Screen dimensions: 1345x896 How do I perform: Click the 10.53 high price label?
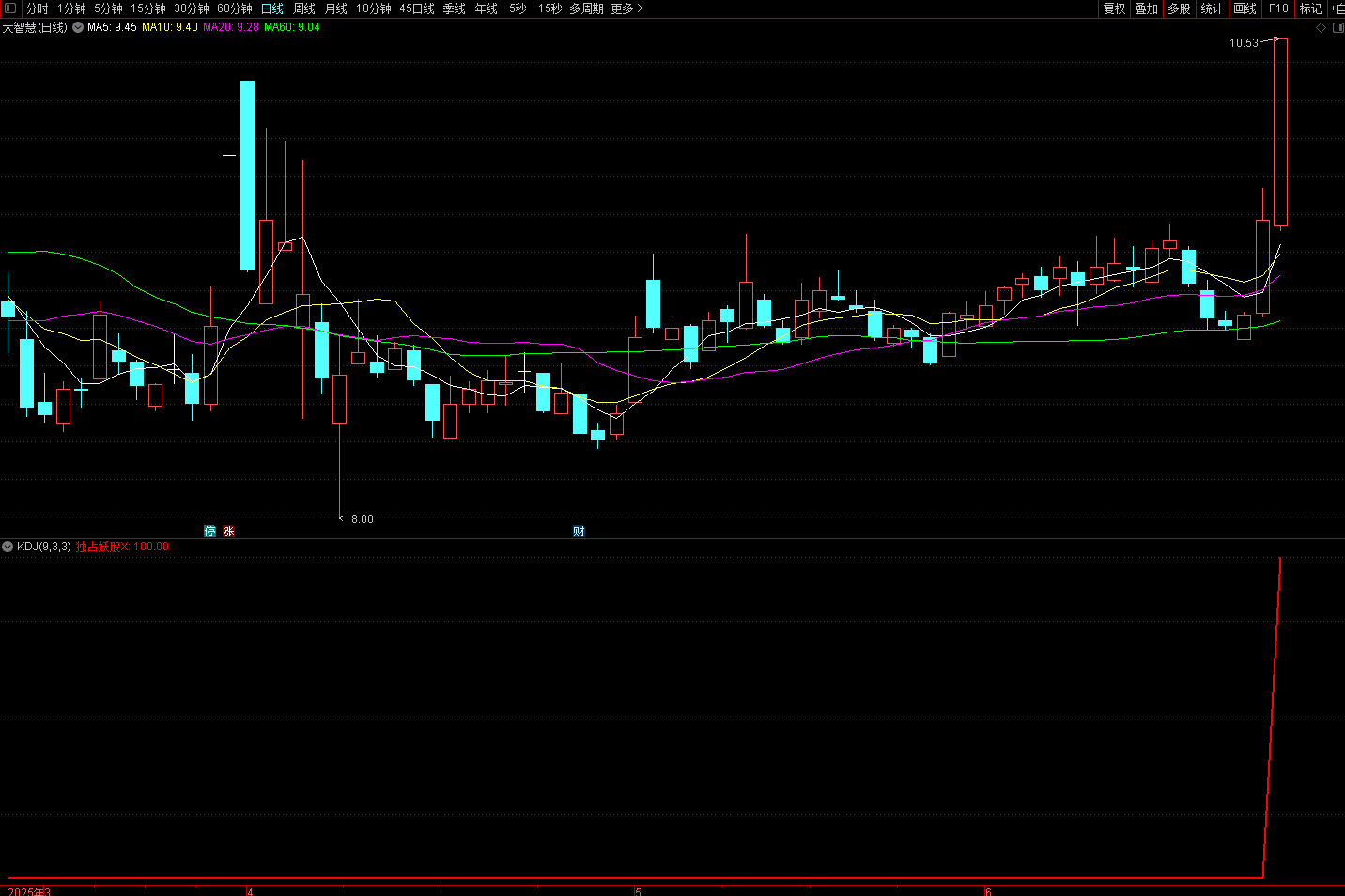pyautogui.click(x=1244, y=43)
